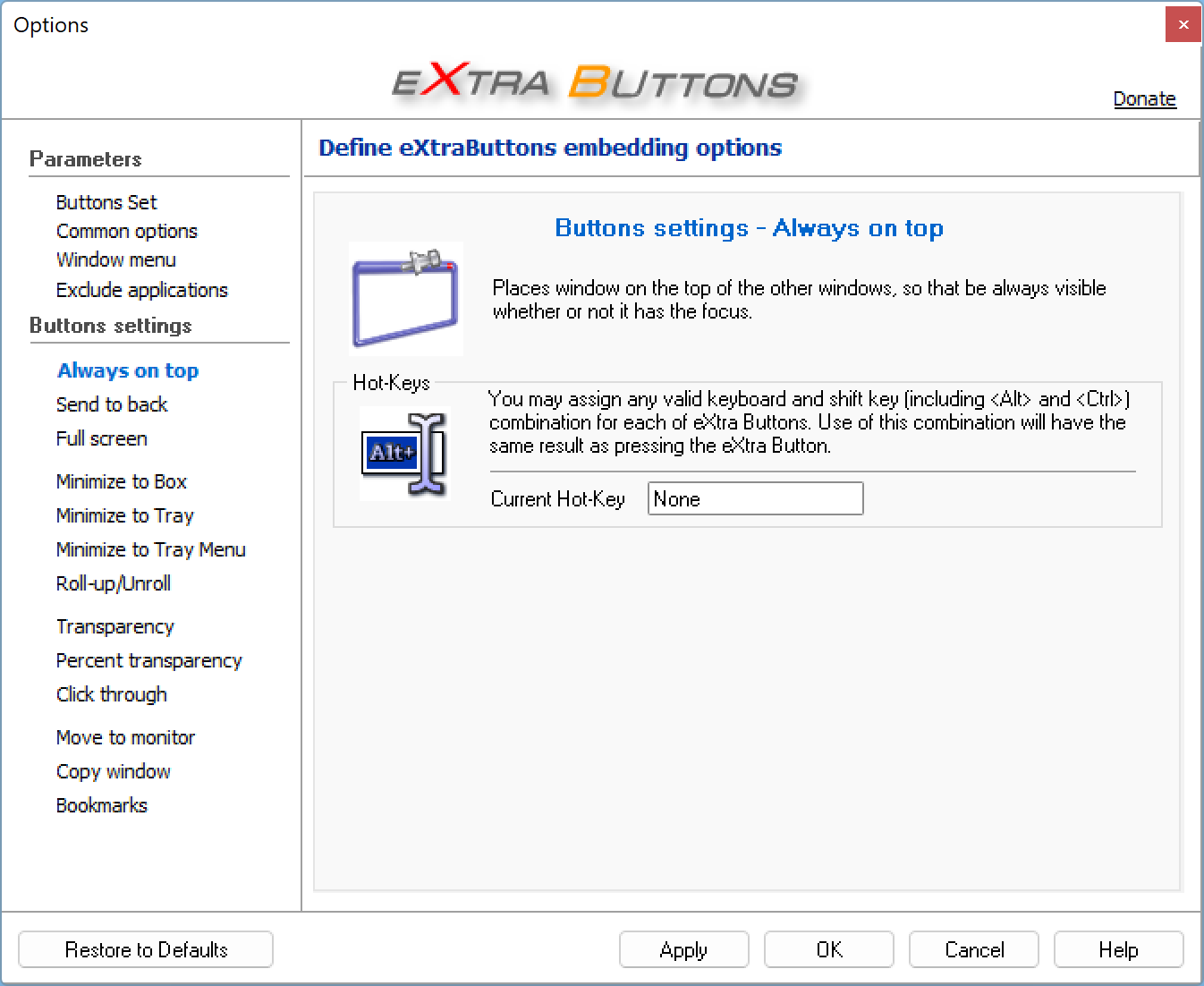
Task: Select the Transparency settings
Action: [115, 626]
